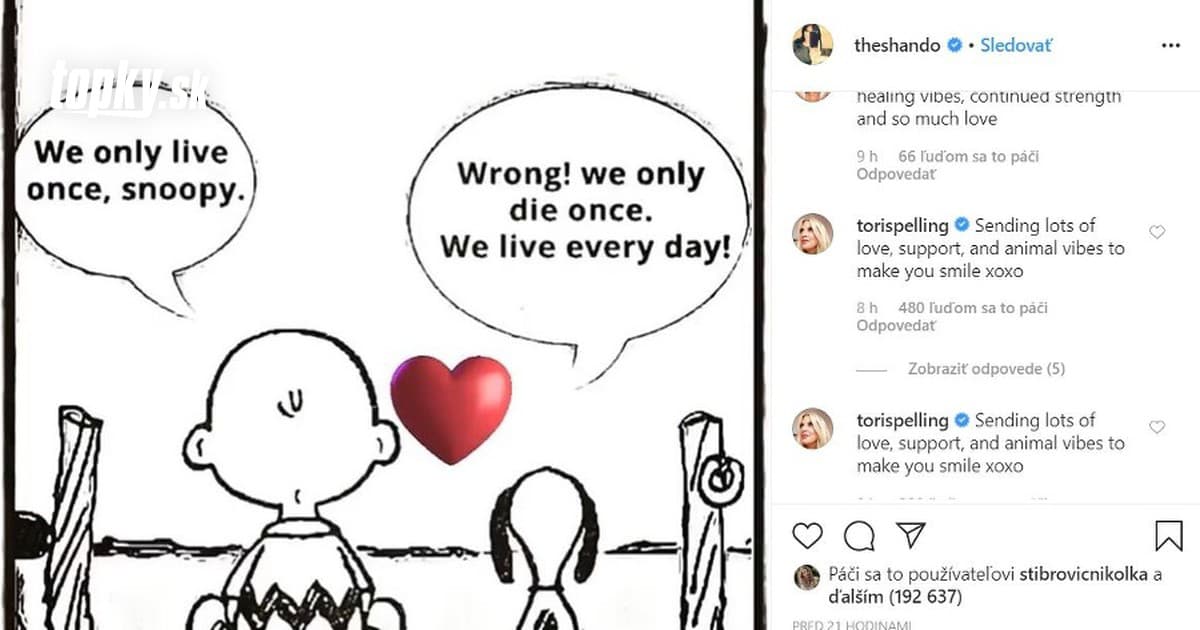Open the comment speech bubble icon

click(859, 536)
